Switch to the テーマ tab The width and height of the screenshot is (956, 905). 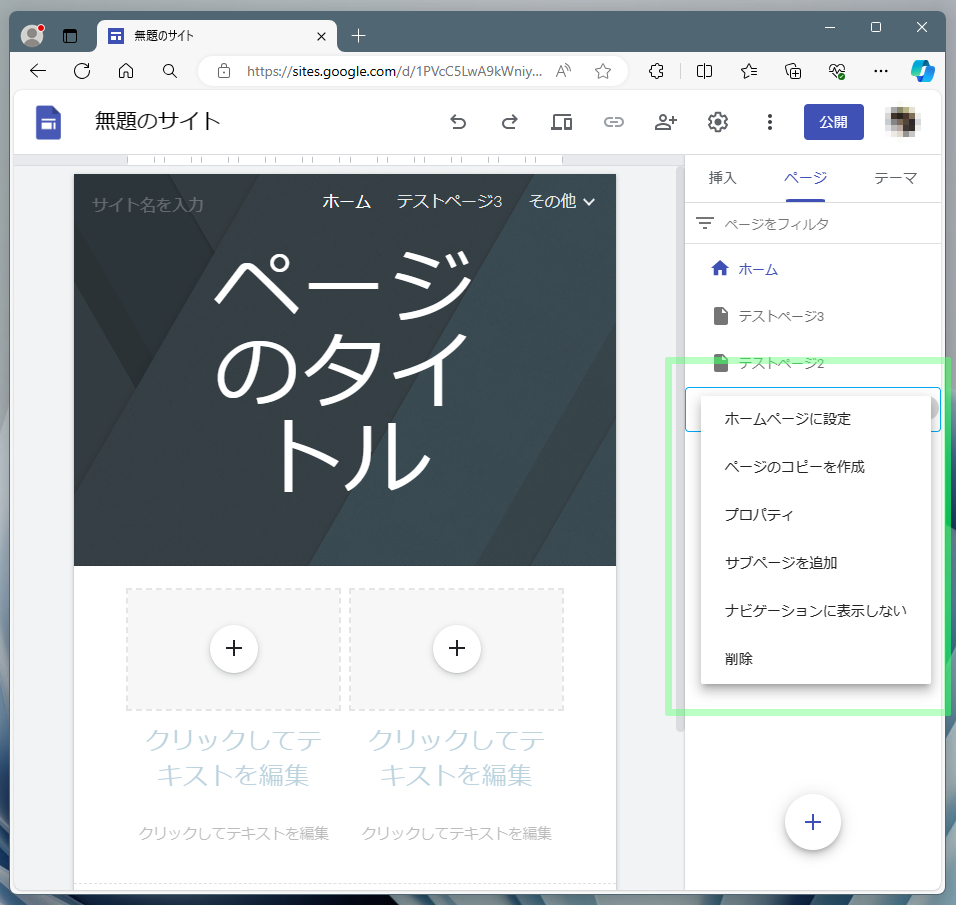895,178
